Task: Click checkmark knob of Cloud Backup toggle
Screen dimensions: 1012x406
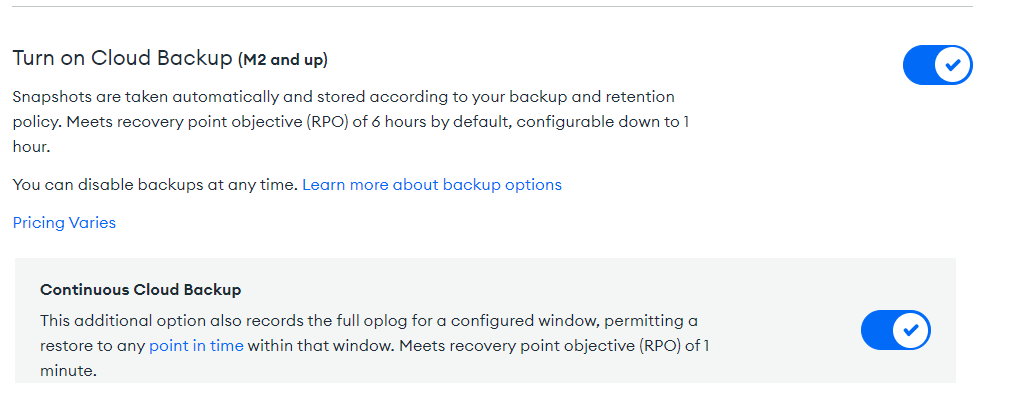Action: tap(953, 66)
